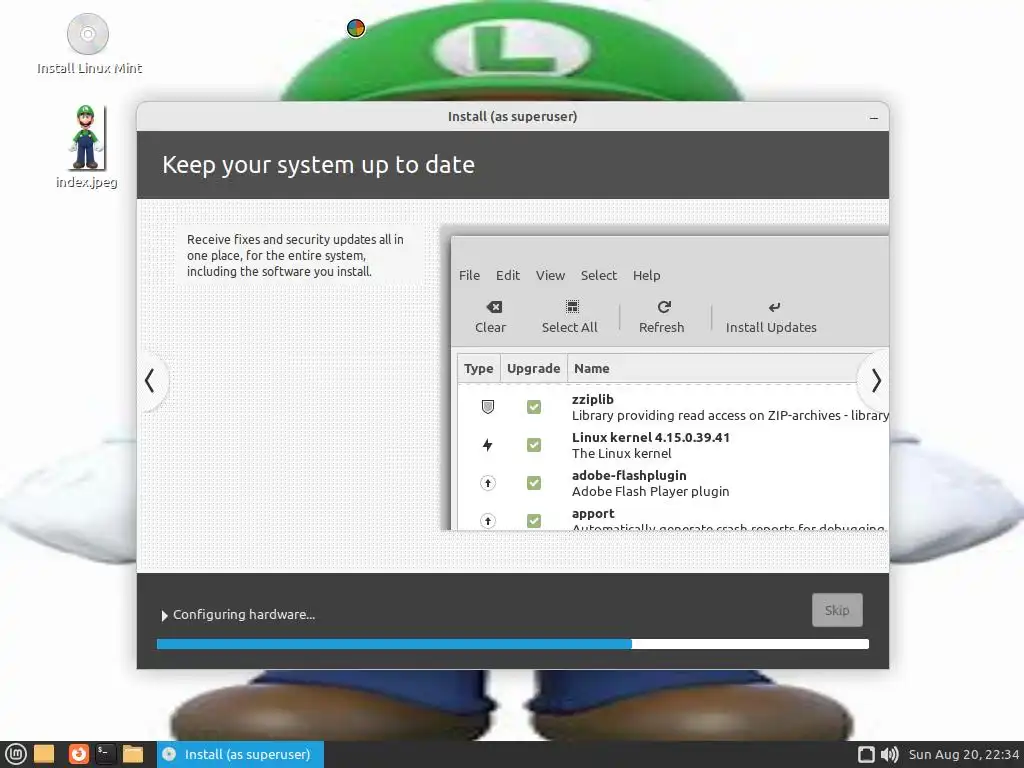Select the adobe-flashplugin package name
The width and height of the screenshot is (1024, 768).
click(629, 475)
